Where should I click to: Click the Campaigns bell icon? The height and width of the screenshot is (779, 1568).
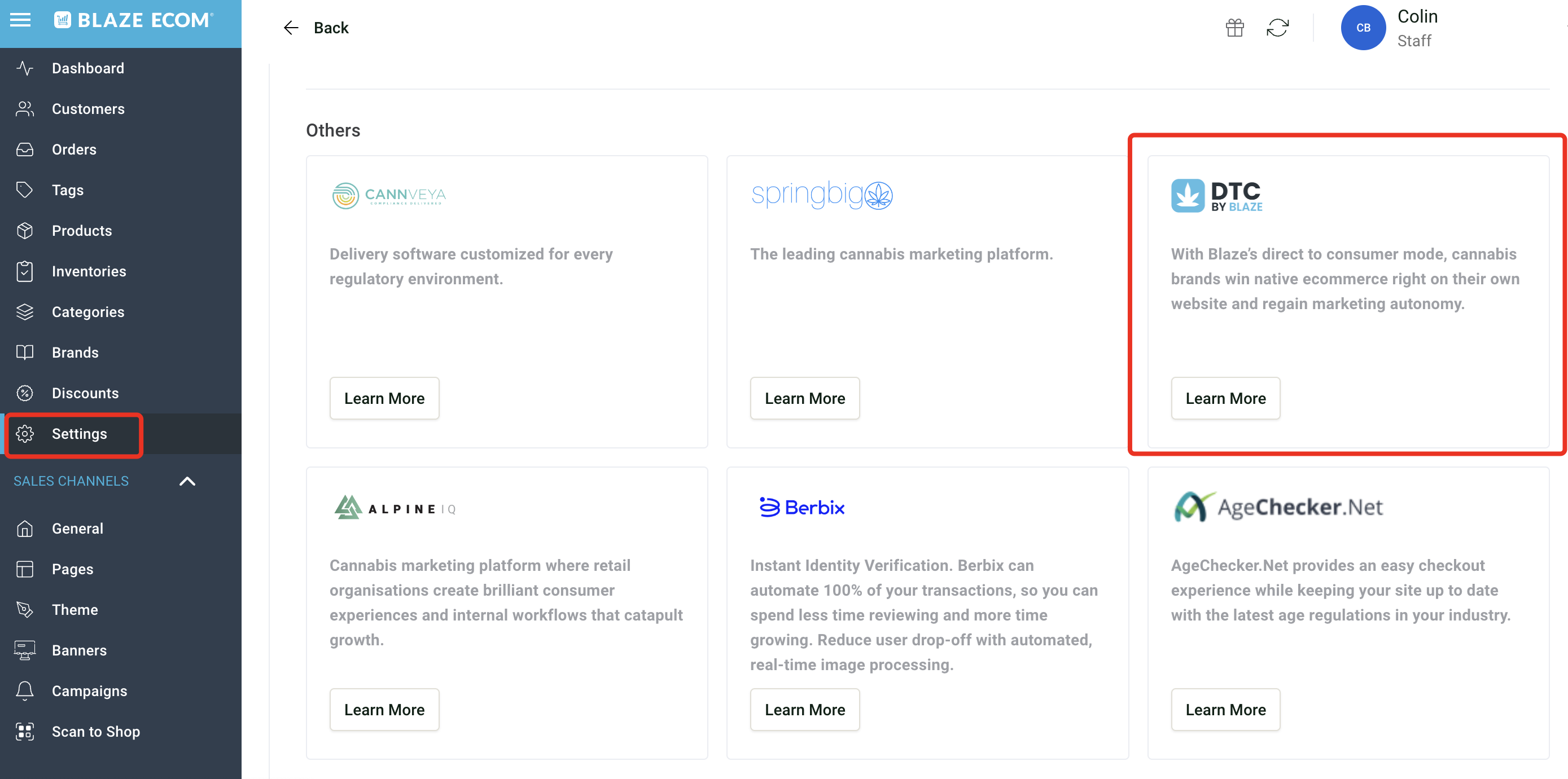pyautogui.click(x=24, y=691)
